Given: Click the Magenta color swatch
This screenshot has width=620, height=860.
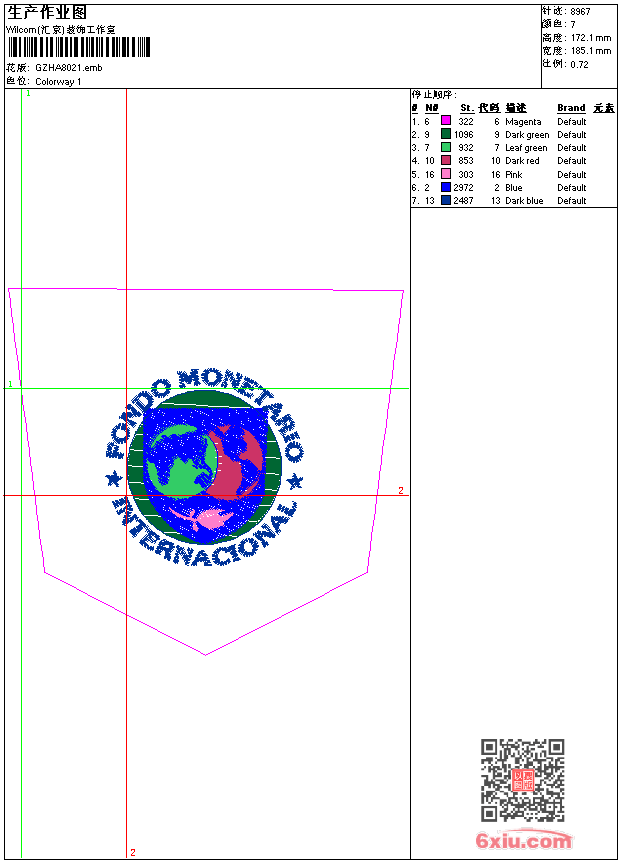Looking at the screenshot, I should coord(446,121).
